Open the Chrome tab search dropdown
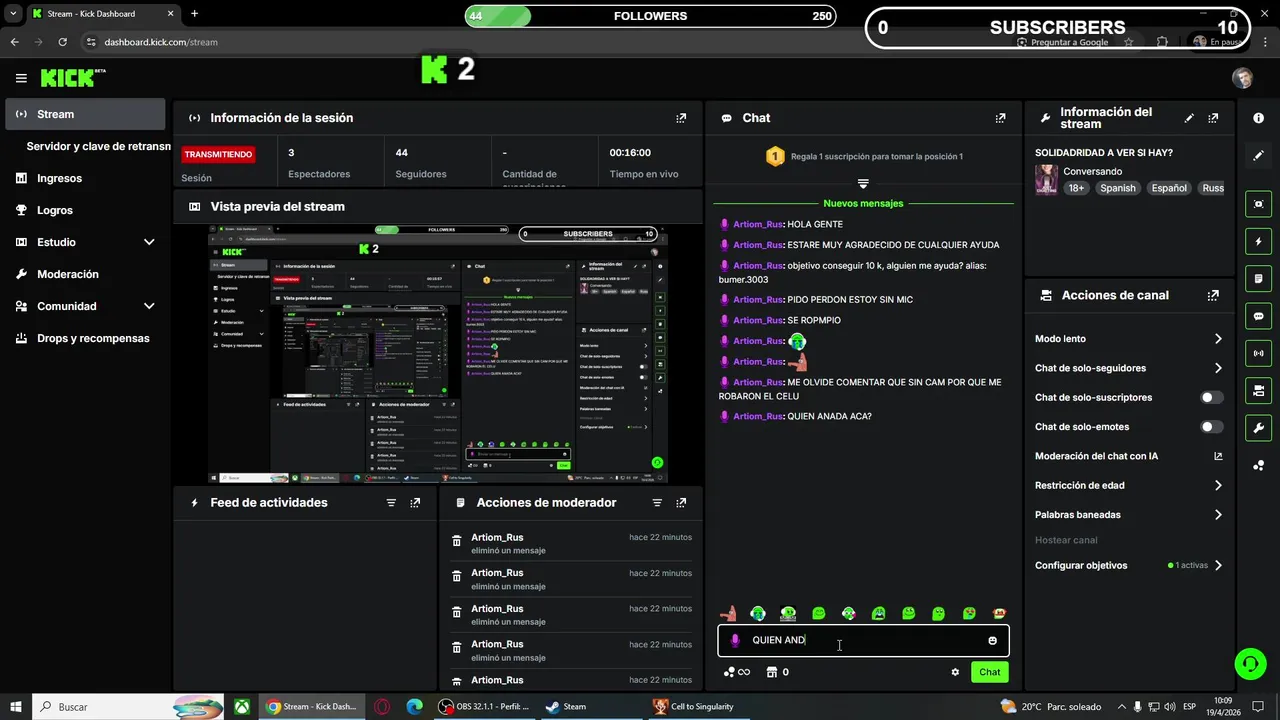The height and width of the screenshot is (720, 1280). [13, 14]
